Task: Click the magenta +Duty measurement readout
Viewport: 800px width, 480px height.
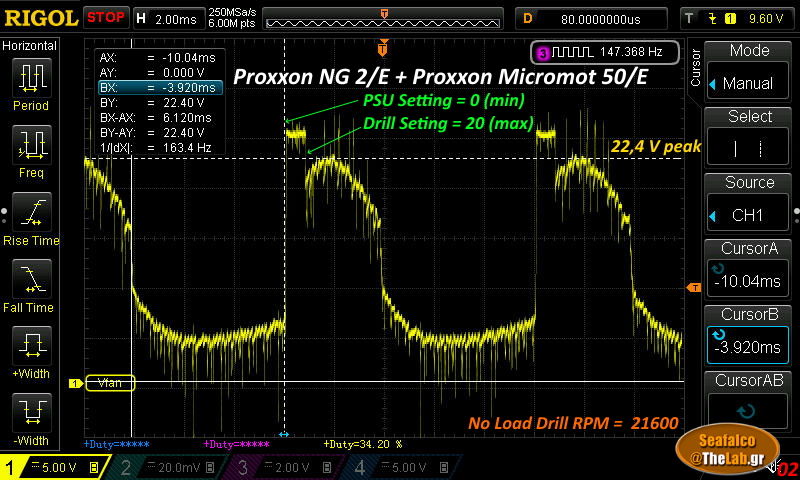Action: pos(236,444)
